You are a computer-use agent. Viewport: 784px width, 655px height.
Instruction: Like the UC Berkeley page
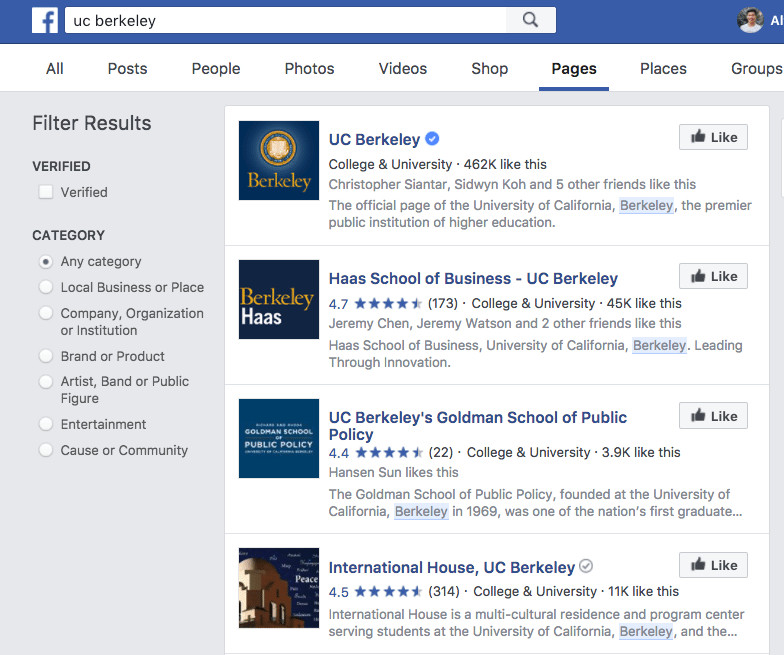tap(714, 137)
